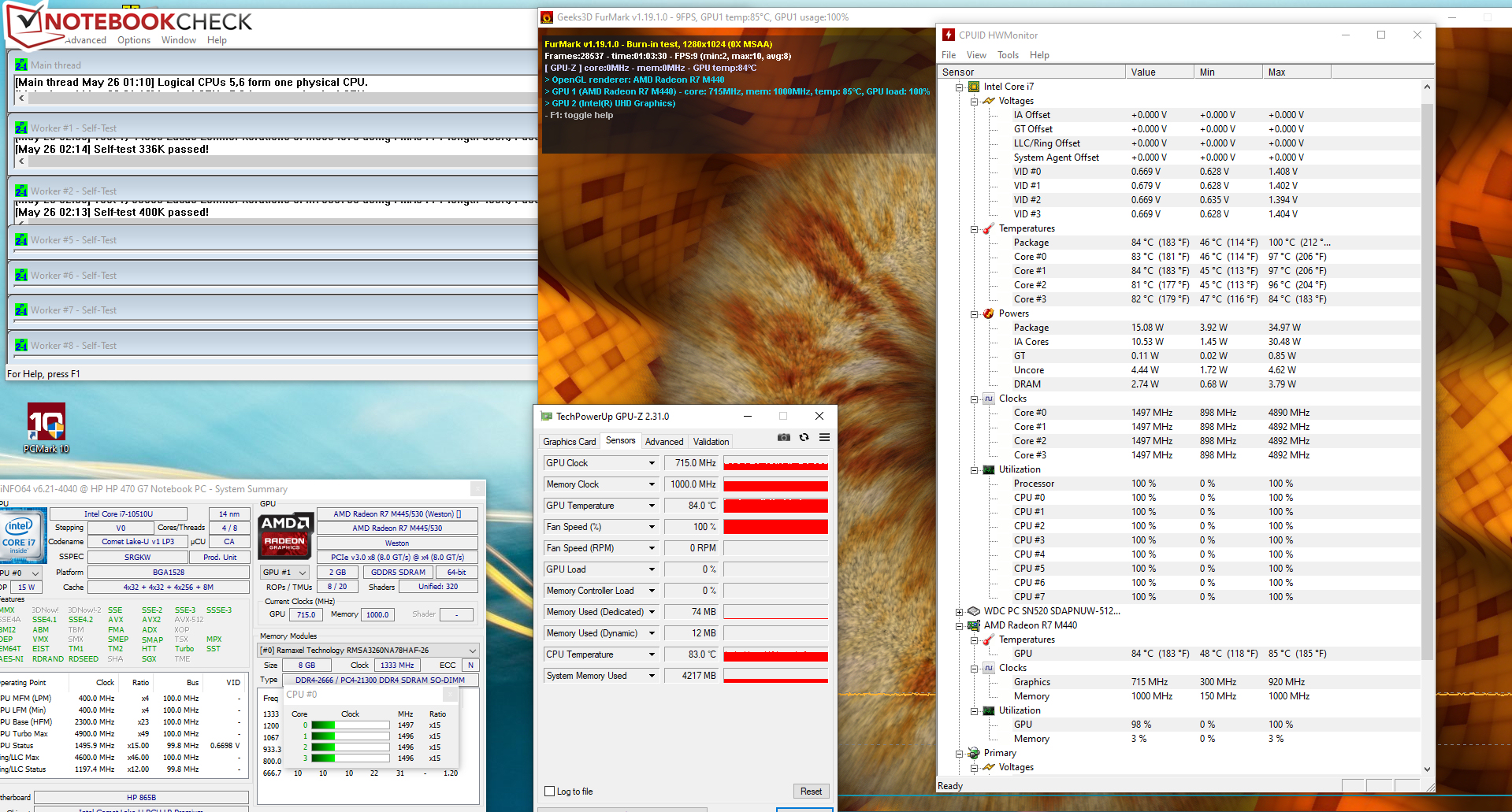Open the View menu in HWMonitor
The width and height of the screenshot is (1512, 812).
(x=976, y=55)
